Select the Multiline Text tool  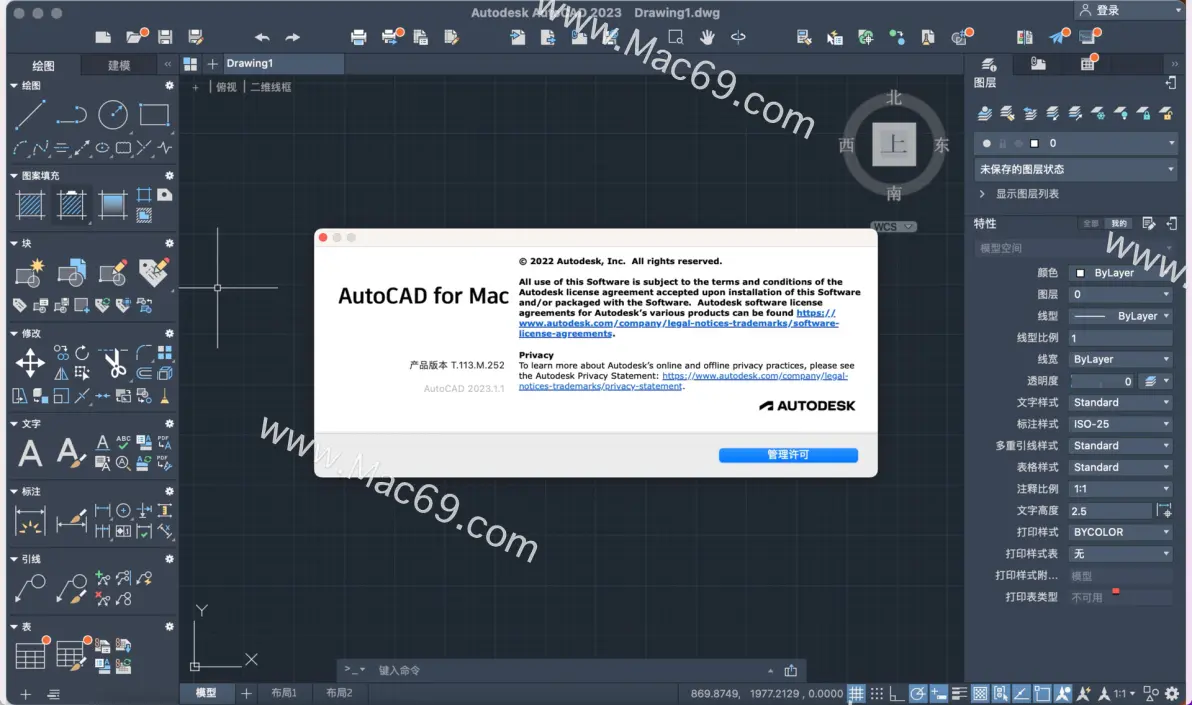(x=30, y=453)
